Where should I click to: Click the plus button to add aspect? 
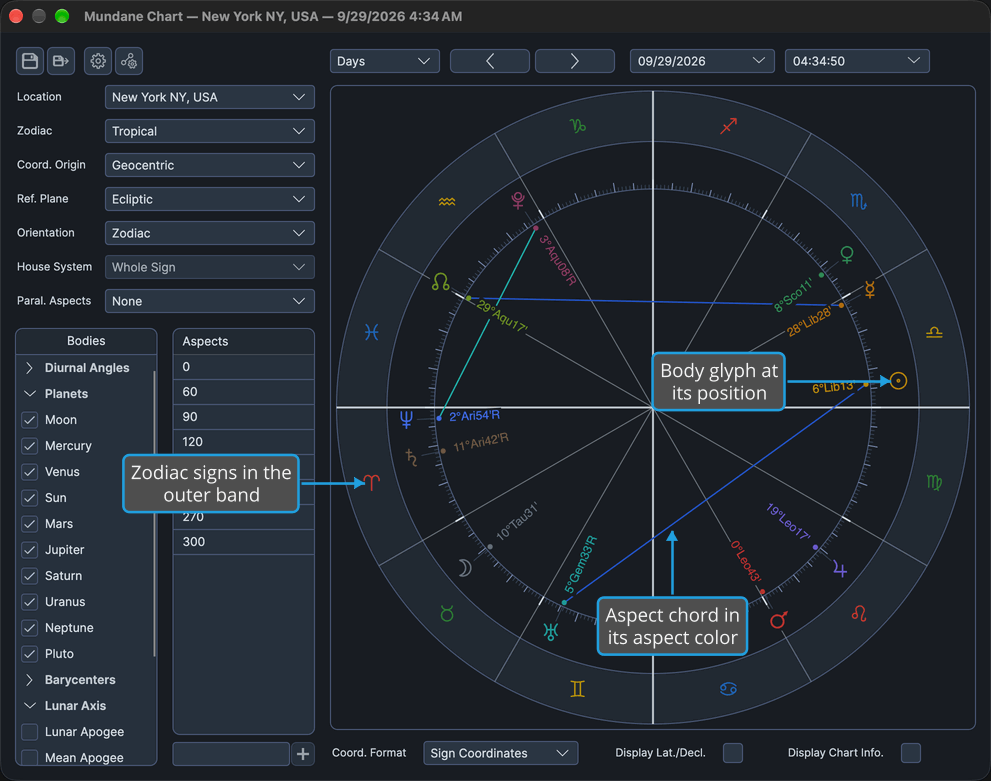coord(303,754)
